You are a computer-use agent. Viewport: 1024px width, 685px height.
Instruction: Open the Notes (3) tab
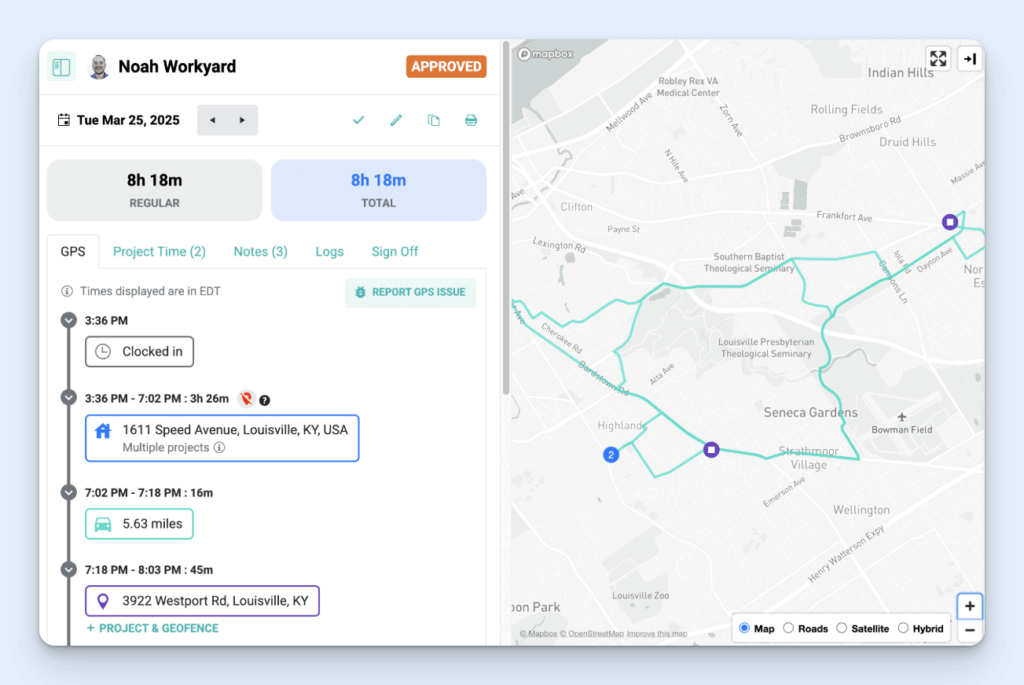pos(259,251)
